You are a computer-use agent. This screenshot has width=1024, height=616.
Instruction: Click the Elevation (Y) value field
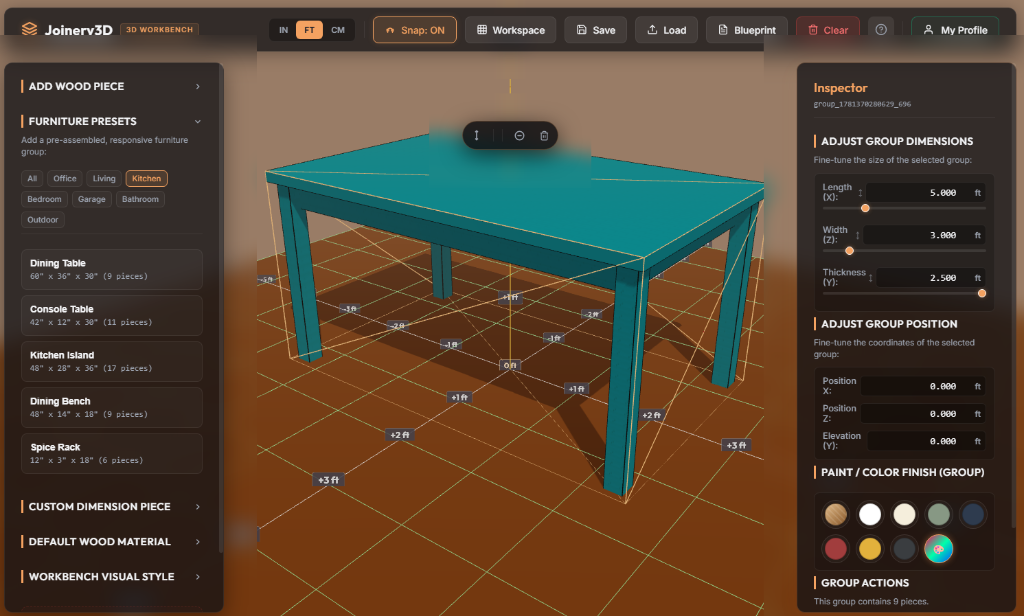tap(927, 442)
